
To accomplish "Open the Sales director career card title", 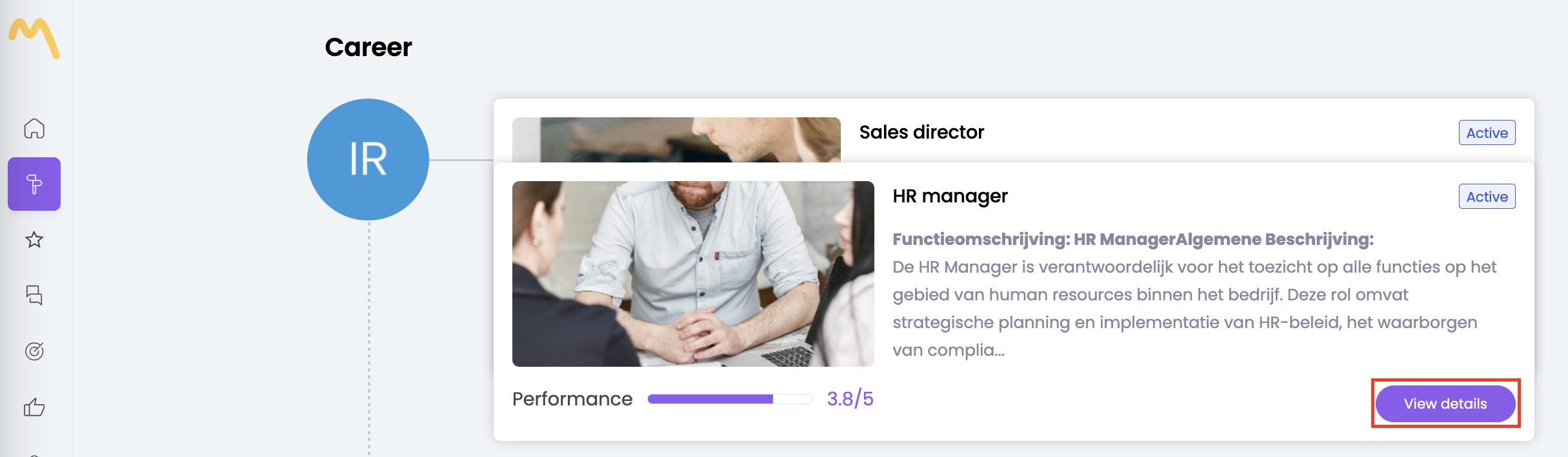I will click(921, 132).
